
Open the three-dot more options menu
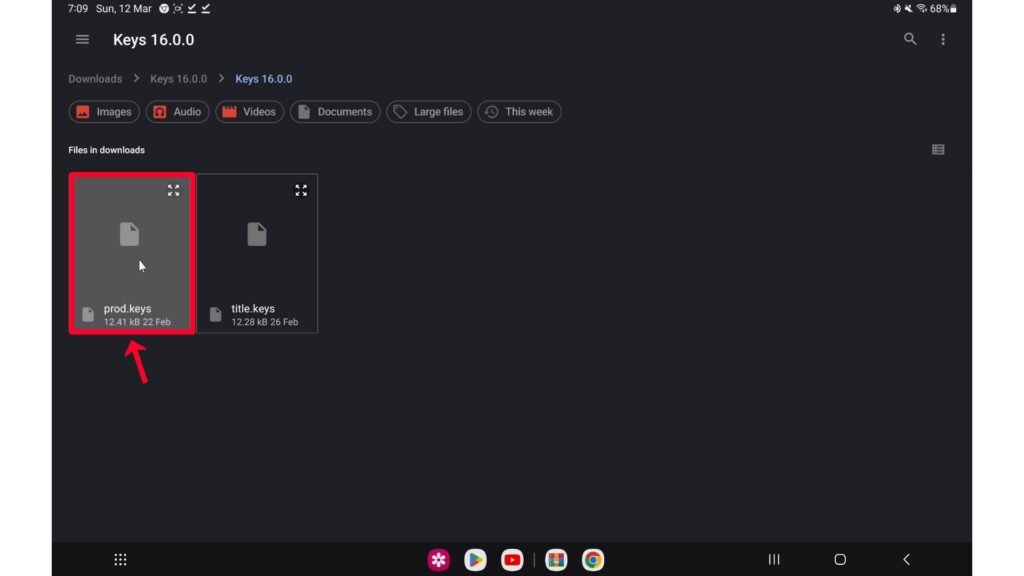[943, 40]
